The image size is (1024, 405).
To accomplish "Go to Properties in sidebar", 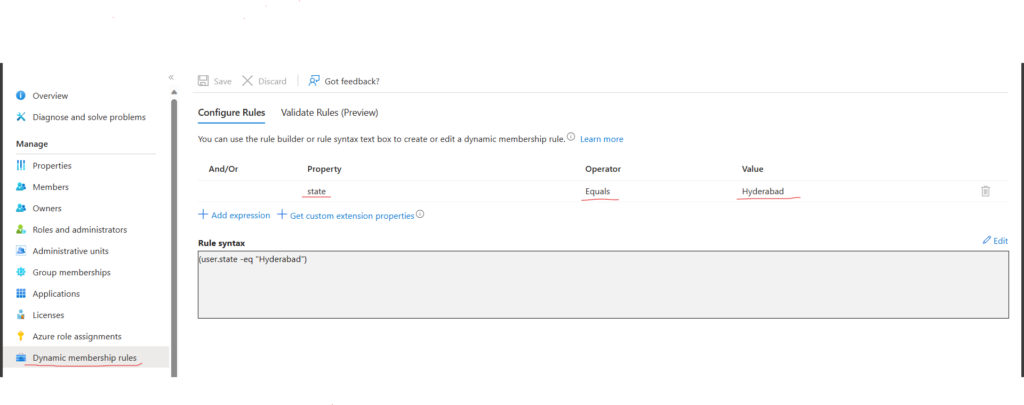I will click(x=52, y=166).
